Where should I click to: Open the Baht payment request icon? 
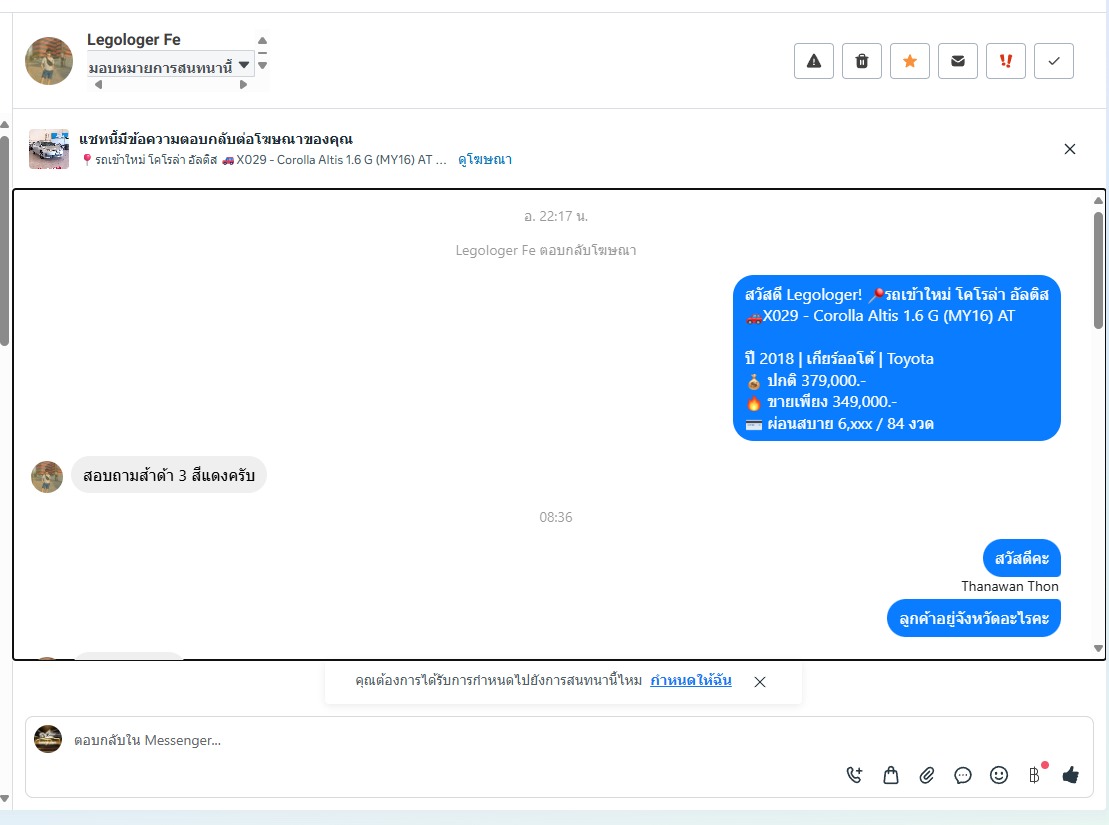point(1035,775)
